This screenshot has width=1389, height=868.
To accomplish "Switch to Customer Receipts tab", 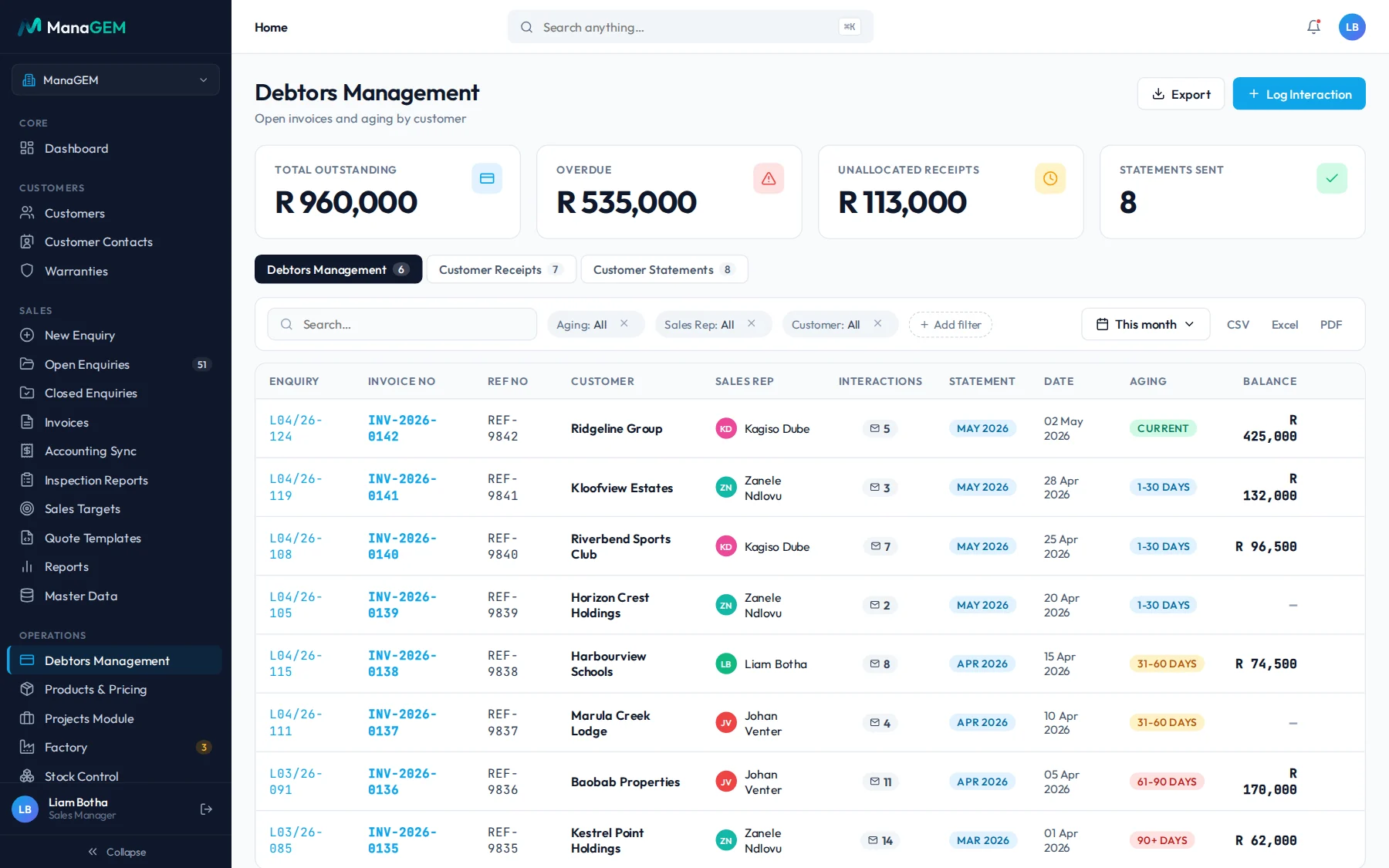I will 501,269.
